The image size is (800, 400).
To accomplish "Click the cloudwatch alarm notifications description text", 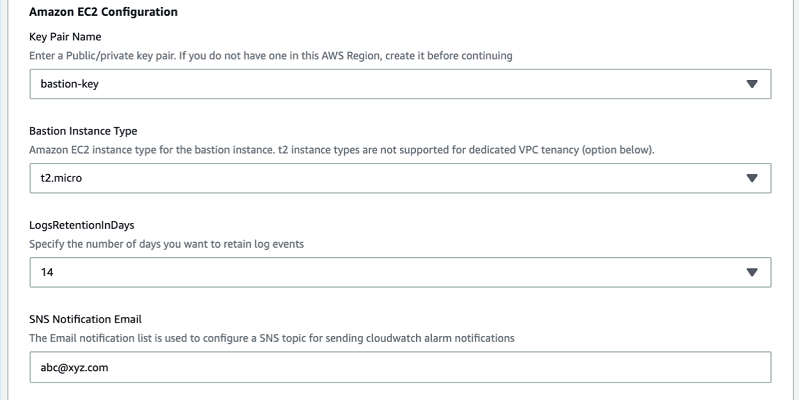I will (x=272, y=338).
